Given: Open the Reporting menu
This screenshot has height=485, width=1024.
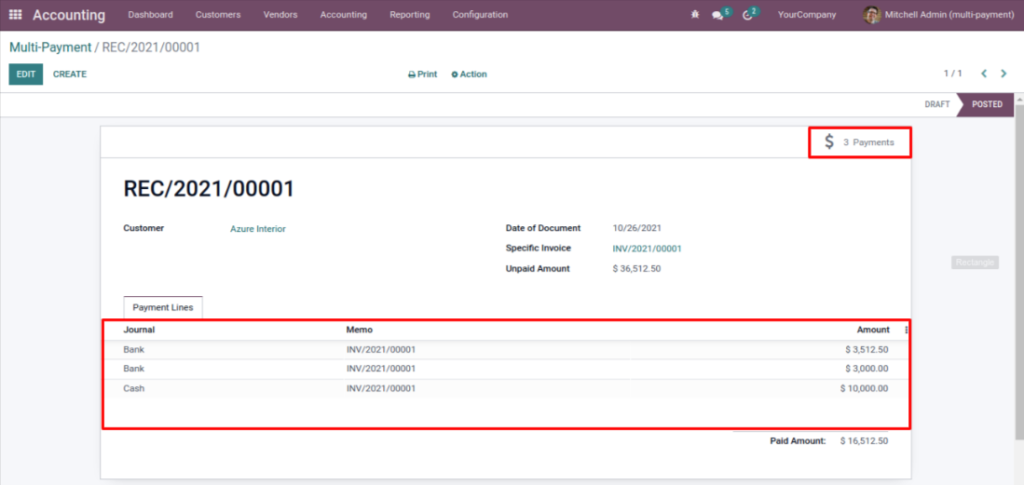Looking at the screenshot, I should click(x=409, y=14).
